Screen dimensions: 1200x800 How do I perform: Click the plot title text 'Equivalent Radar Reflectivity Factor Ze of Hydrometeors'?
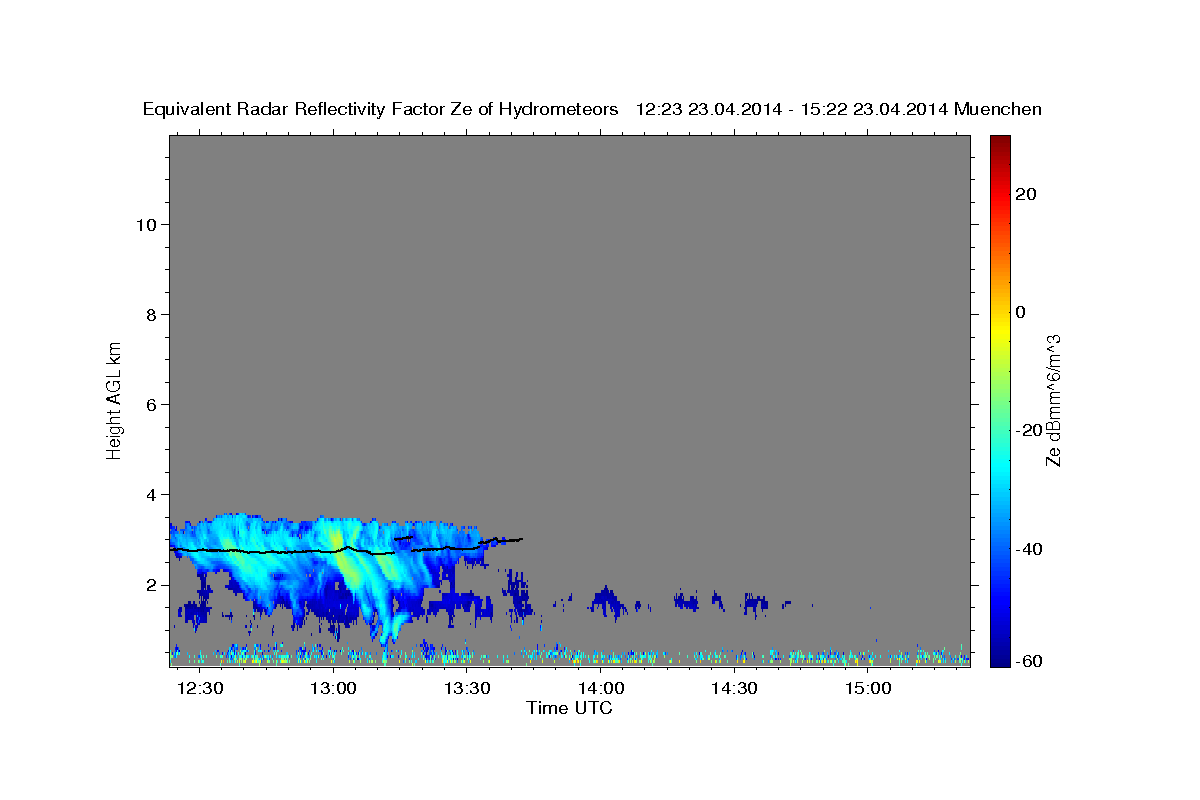(380, 110)
